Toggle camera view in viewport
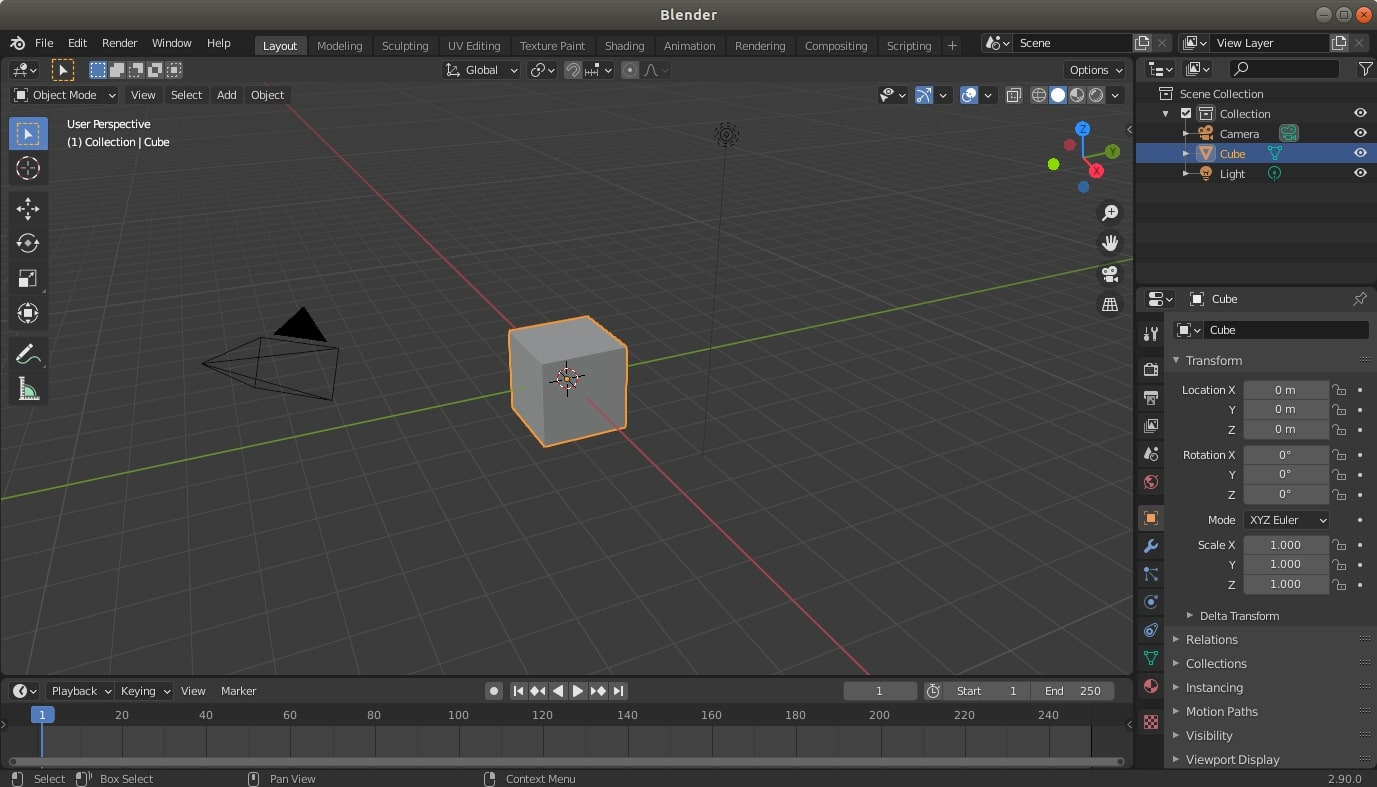Viewport: 1377px width, 787px height. pyautogui.click(x=1109, y=274)
